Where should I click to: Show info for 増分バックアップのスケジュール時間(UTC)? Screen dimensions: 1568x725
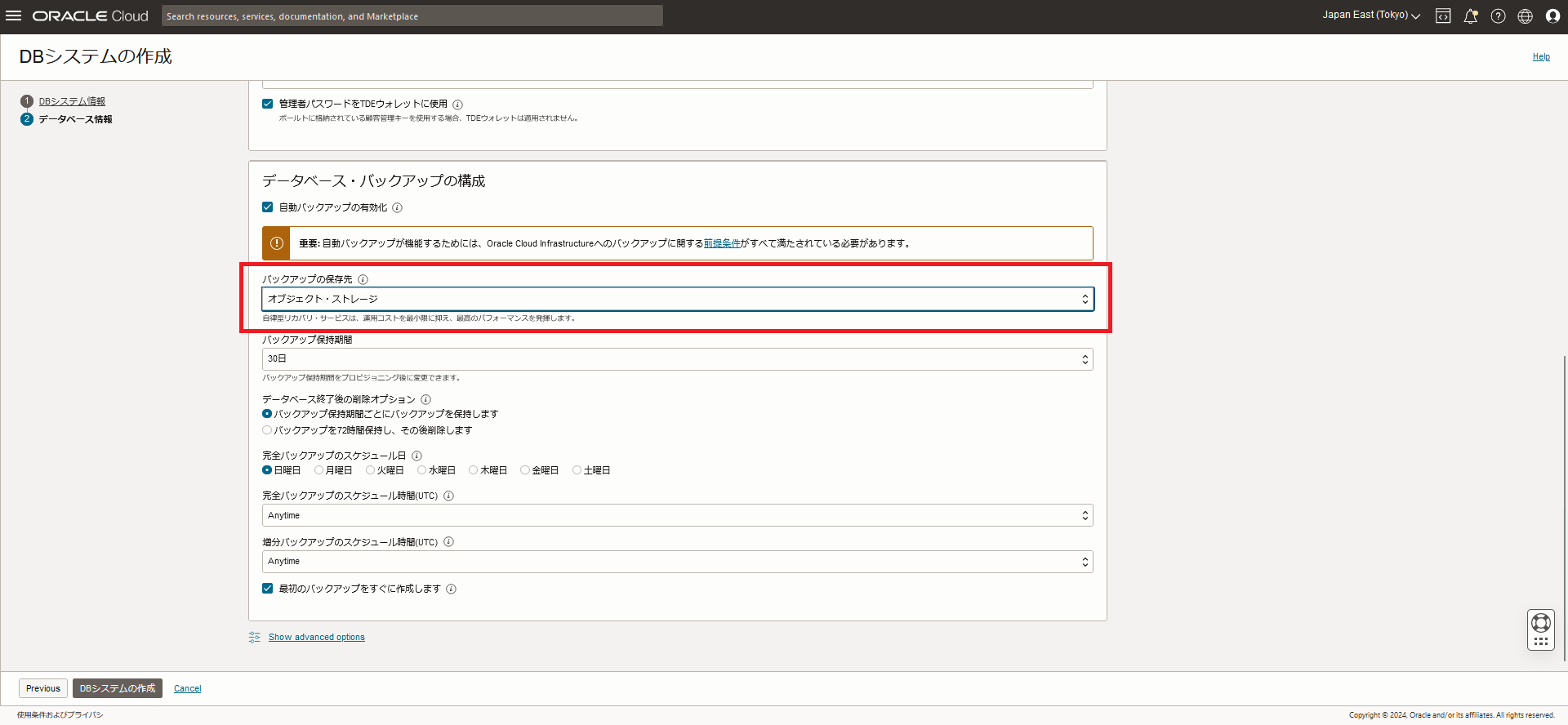point(448,542)
